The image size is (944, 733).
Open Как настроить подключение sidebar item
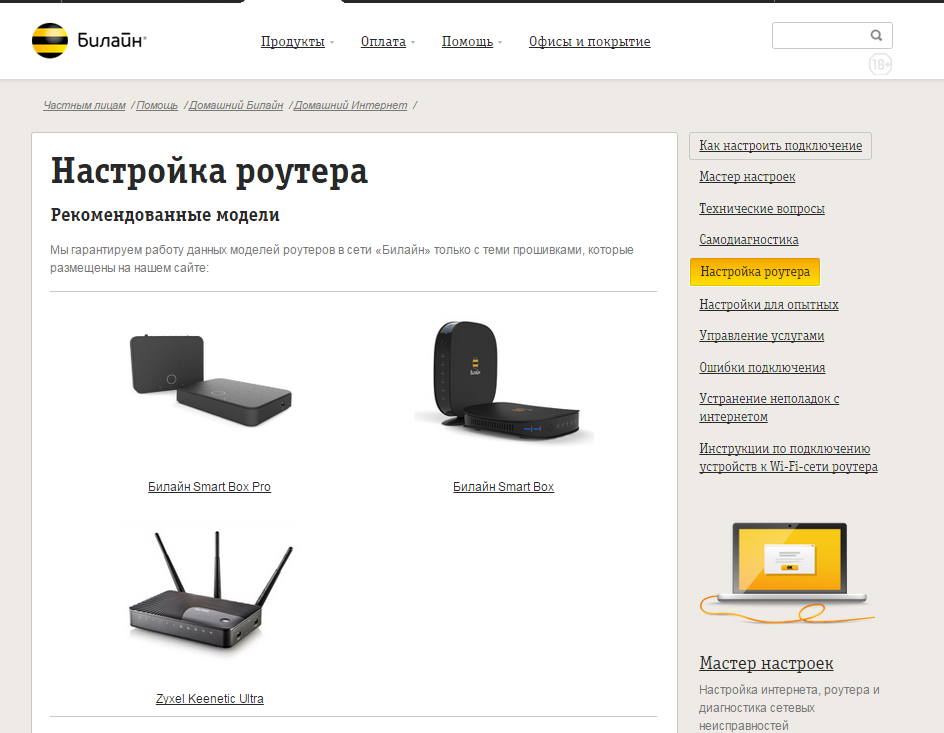(780, 146)
